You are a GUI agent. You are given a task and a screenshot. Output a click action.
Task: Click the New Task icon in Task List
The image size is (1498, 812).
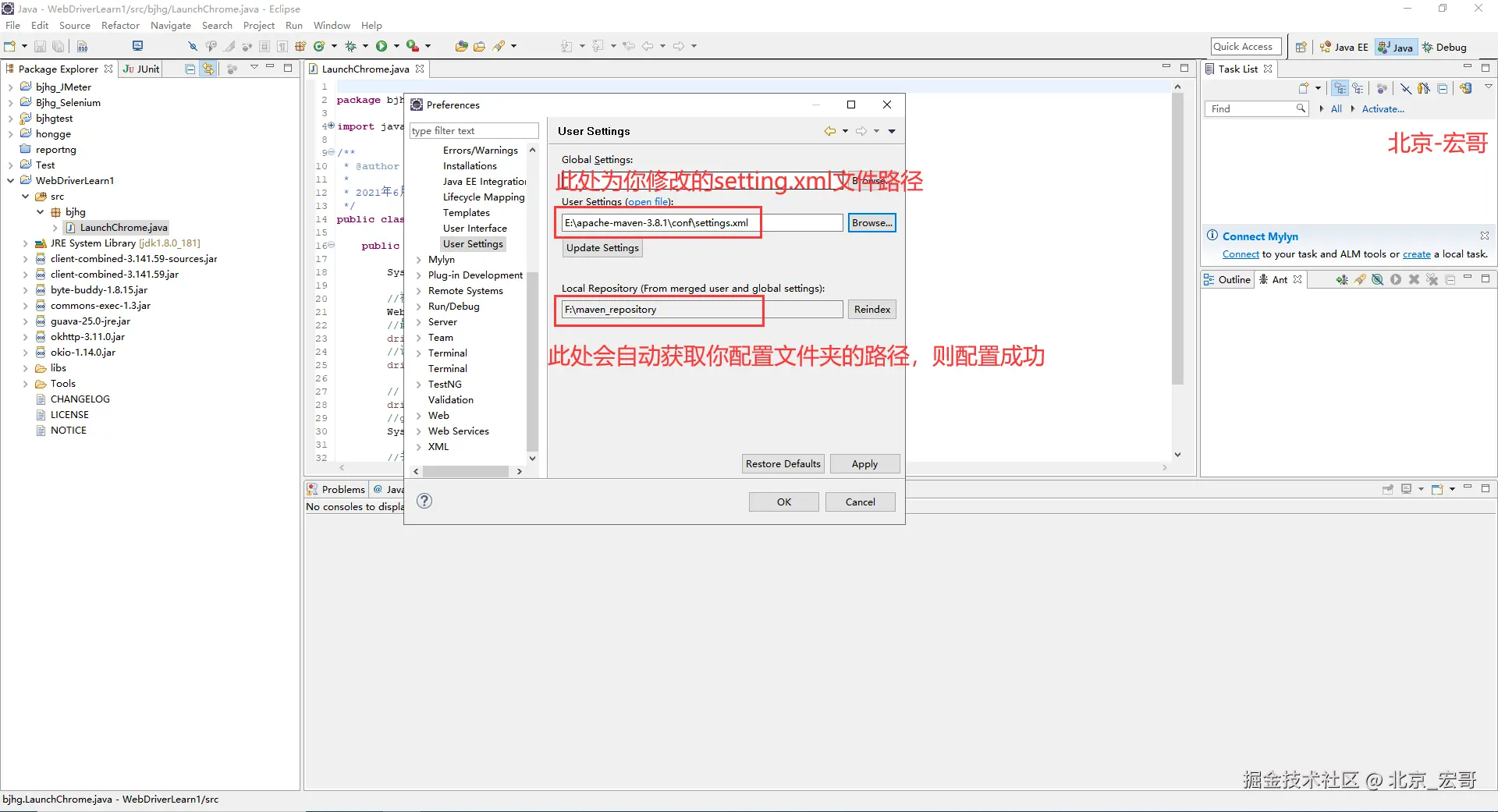(x=1304, y=88)
